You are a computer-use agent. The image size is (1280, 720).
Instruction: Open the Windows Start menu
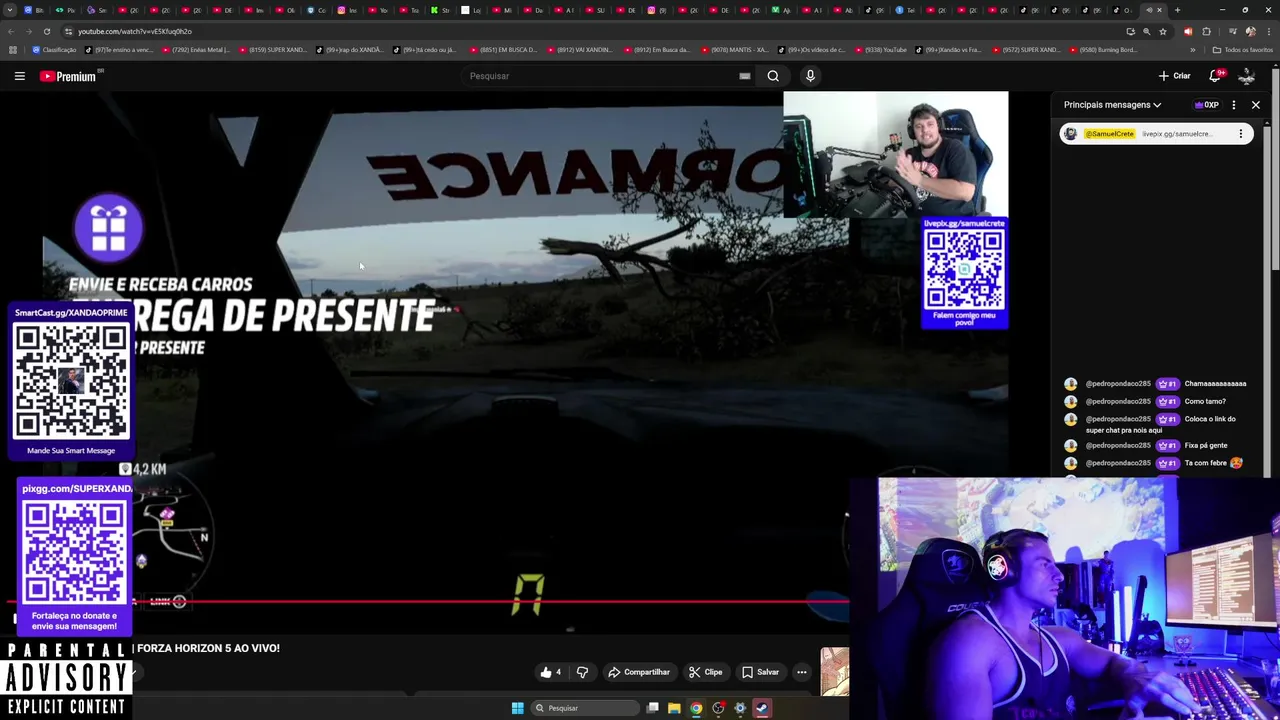517,708
